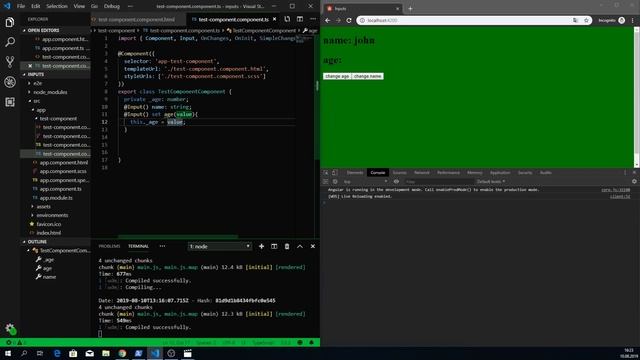Open the Explorer view in VS Code activity bar
Image resolution: width=640 pixels, height=360 pixels.
pos(10,22)
